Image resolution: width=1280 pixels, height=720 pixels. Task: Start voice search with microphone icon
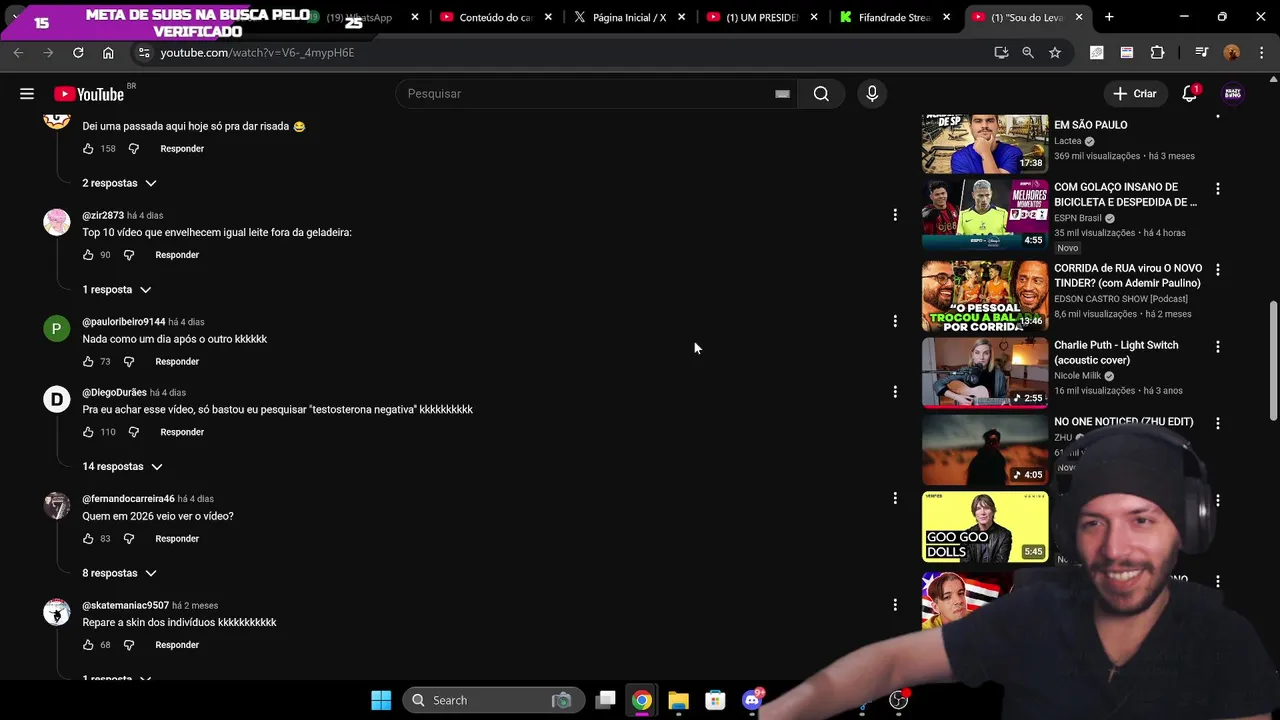click(x=872, y=94)
